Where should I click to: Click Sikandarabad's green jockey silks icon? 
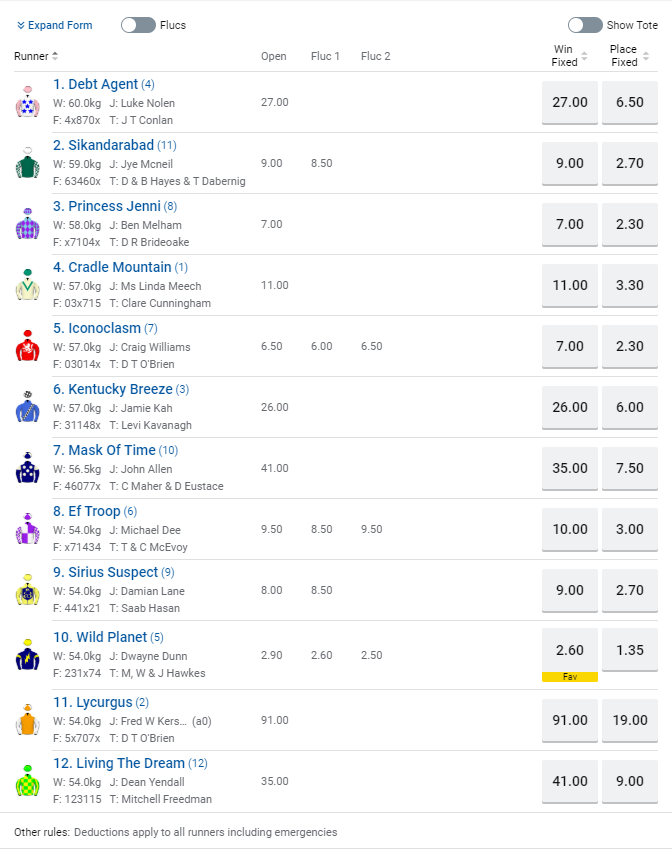[27, 163]
